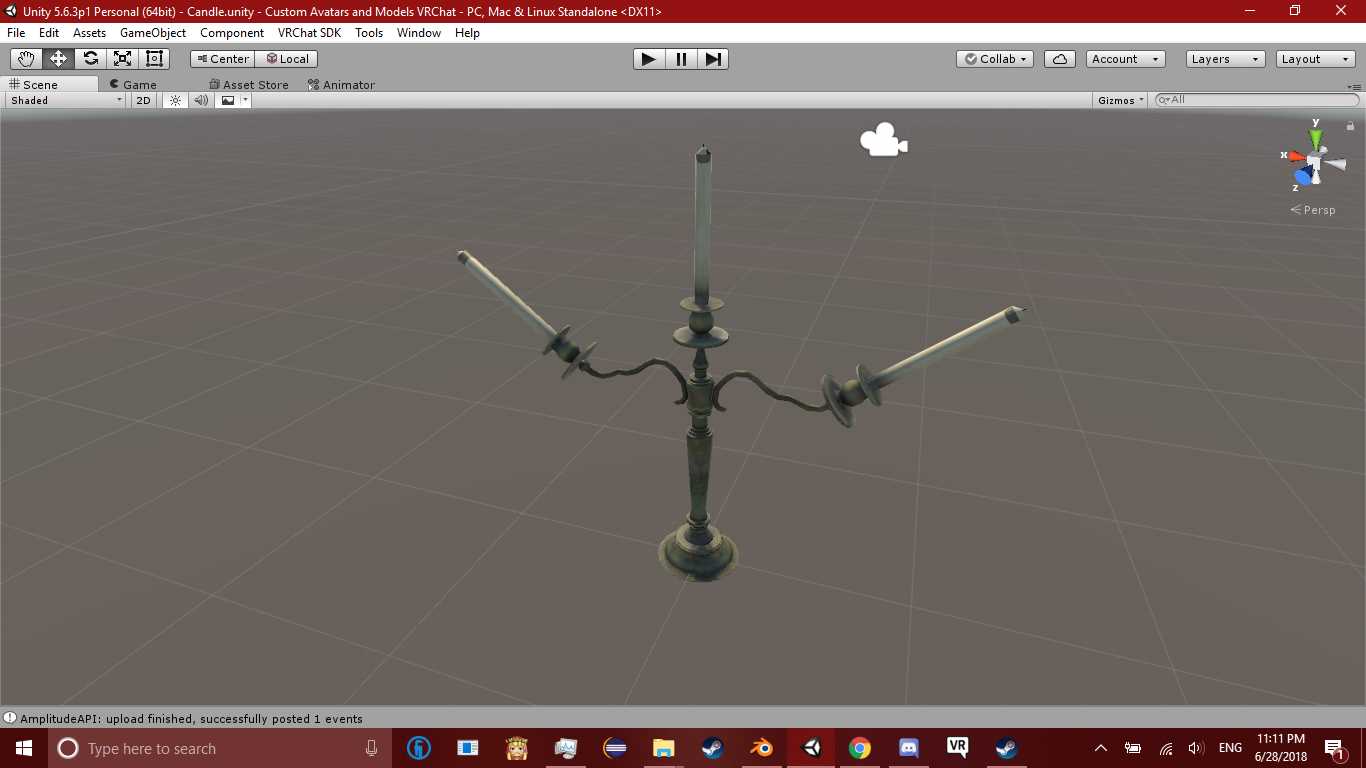Screen dimensions: 1366x768
Task: Toggle scene lighting sun icon
Action: (175, 100)
